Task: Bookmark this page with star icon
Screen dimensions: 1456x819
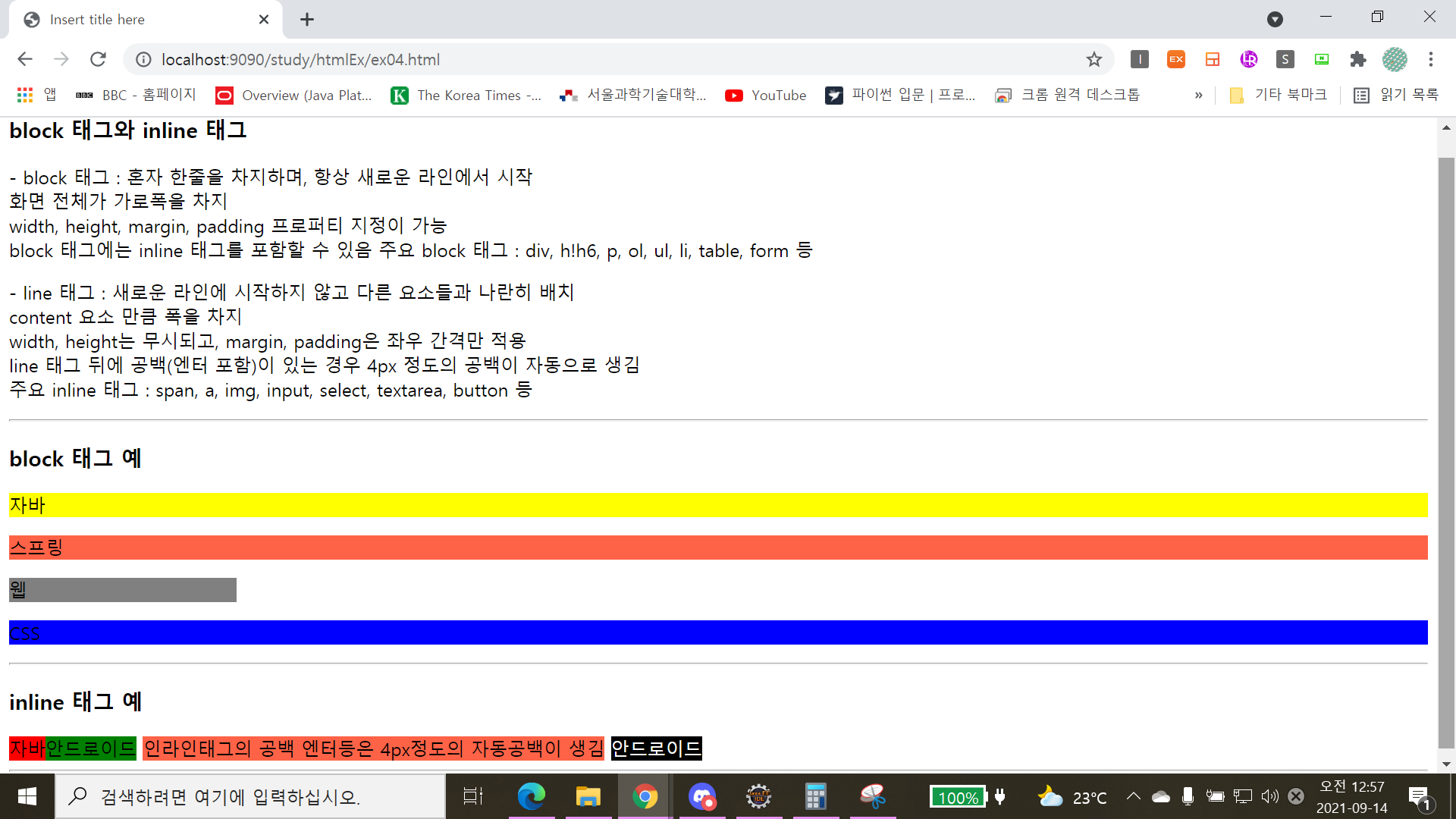Action: point(1094,59)
